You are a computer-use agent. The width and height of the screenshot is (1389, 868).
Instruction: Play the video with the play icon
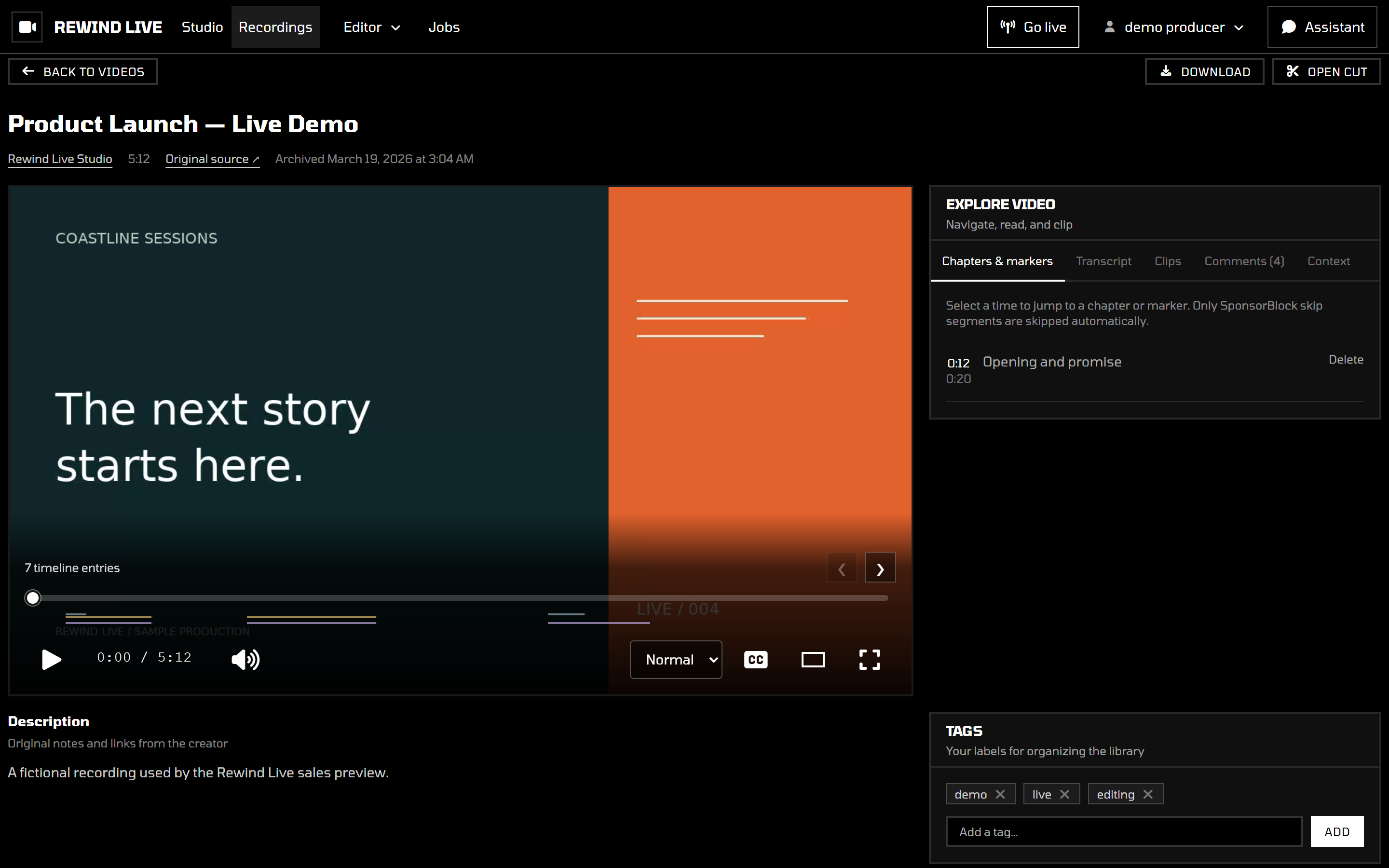click(52, 660)
